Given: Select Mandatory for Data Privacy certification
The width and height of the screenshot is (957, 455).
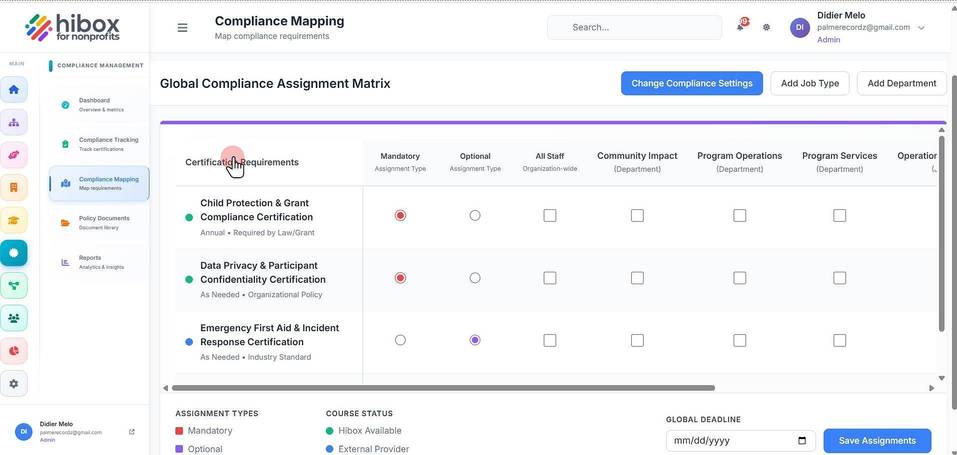Looking at the screenshot, I should (400, 278).
